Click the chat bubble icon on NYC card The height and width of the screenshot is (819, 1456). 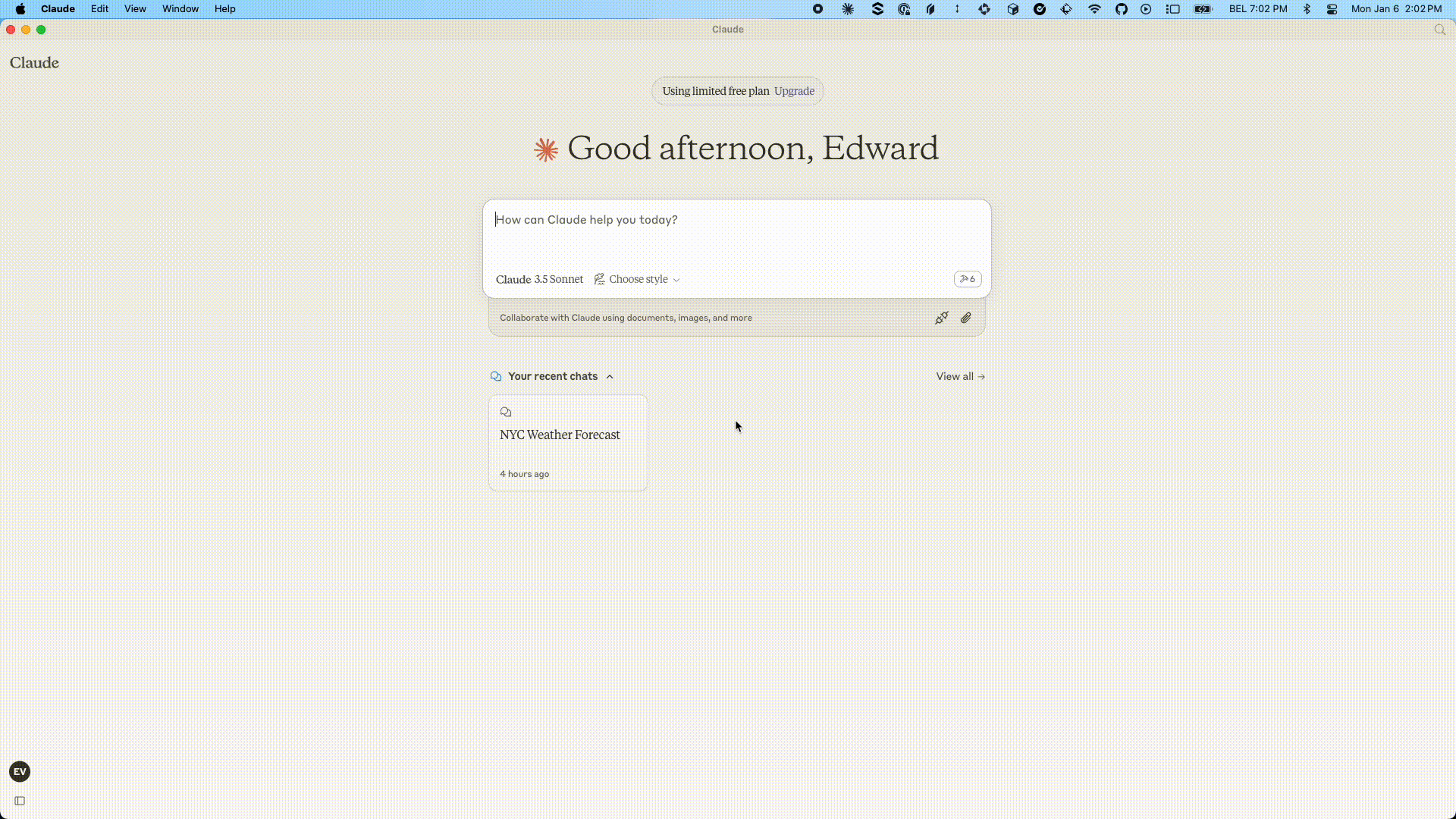(506, 412)
